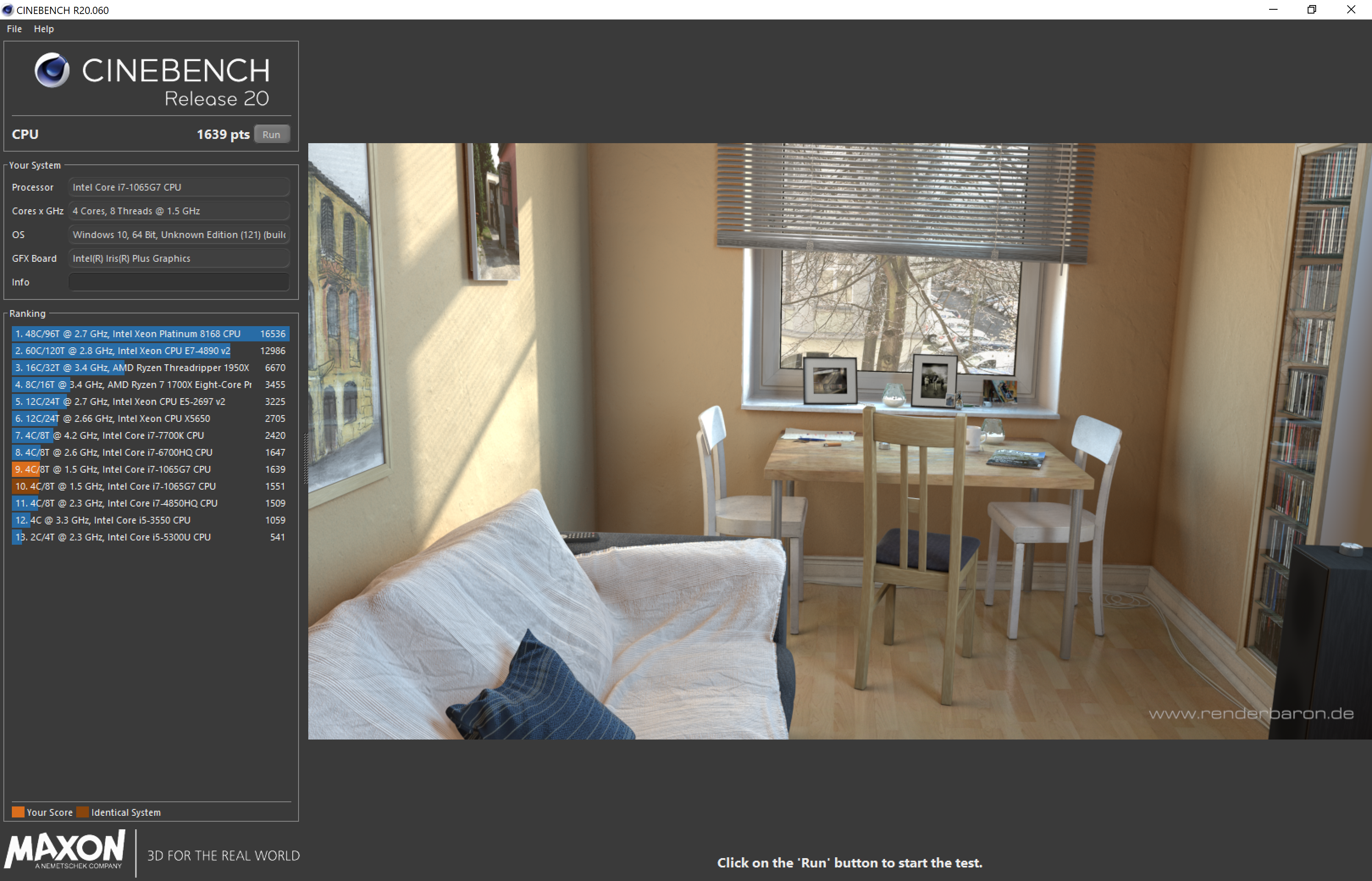1372x881 pixels.
Task: Restore down the Cinebench window
Action: pyautogui.click(x=1311, y=10)
